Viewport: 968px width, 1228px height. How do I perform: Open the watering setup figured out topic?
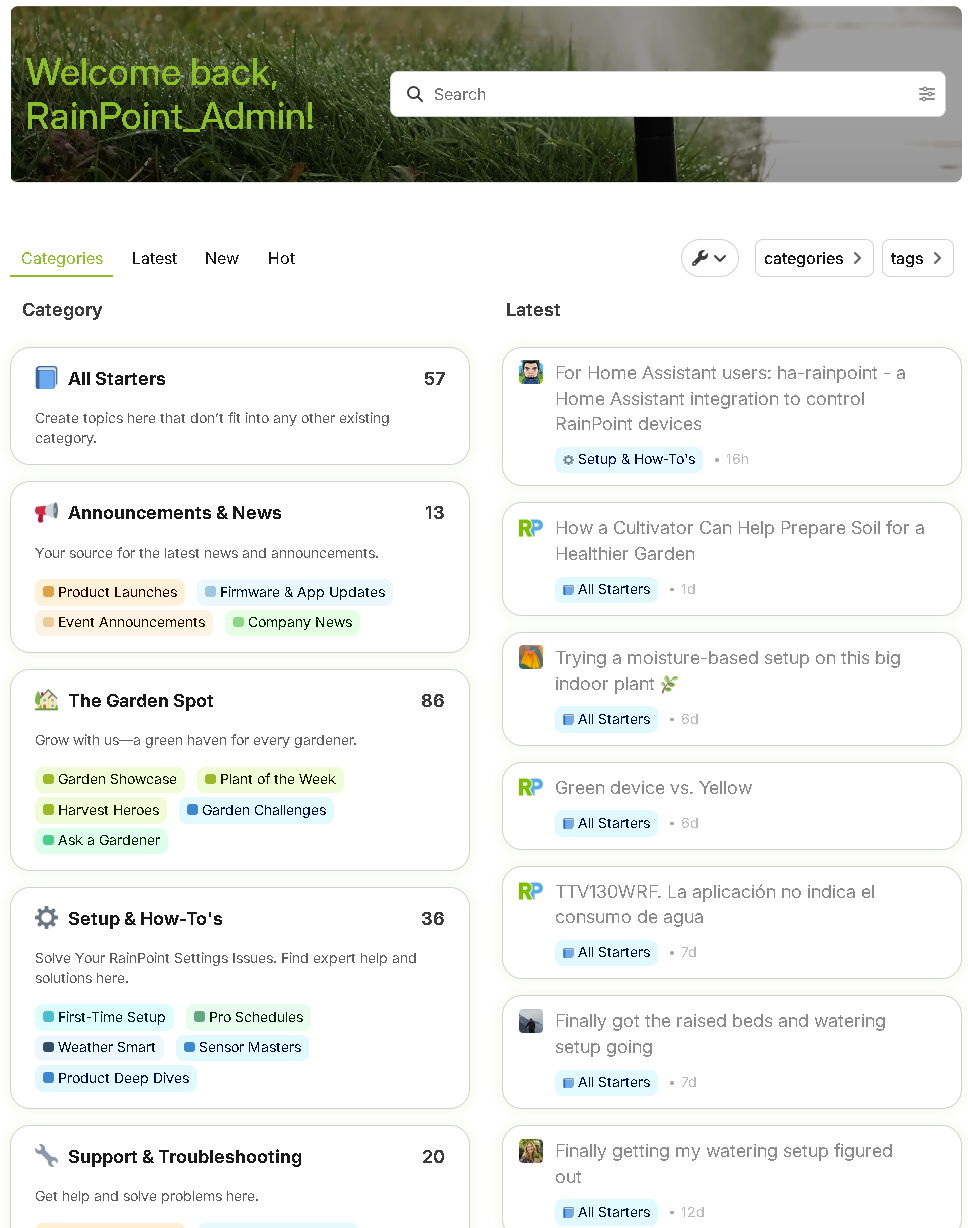click(723, 1163)
